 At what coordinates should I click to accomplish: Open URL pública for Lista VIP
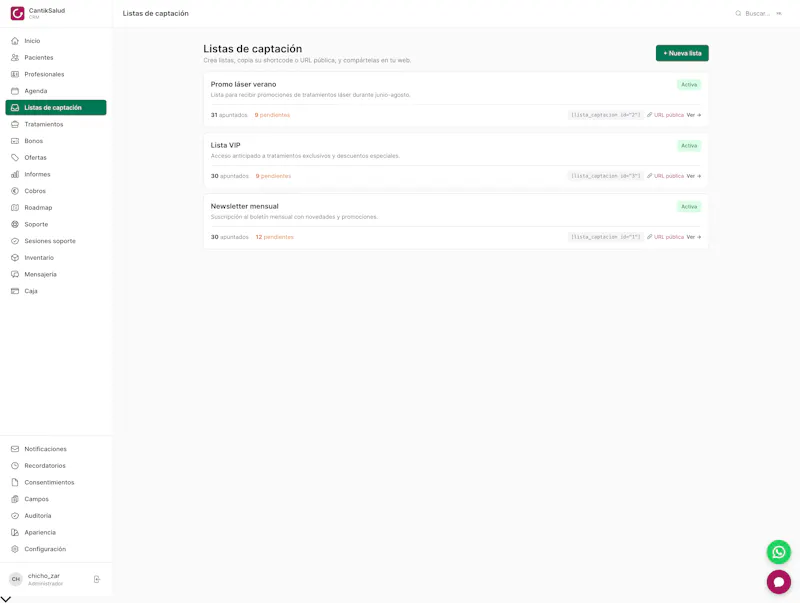coord(665,176)
